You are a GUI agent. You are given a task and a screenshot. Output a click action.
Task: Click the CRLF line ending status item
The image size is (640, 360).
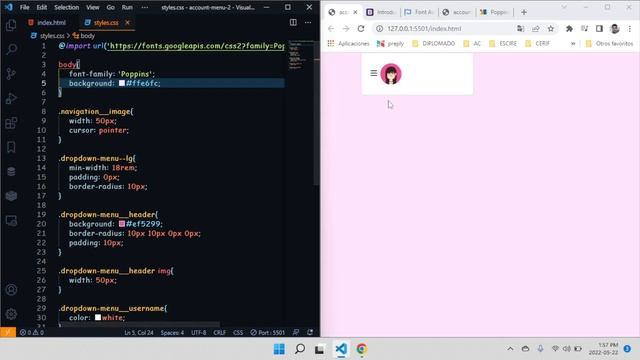[220, 333]
